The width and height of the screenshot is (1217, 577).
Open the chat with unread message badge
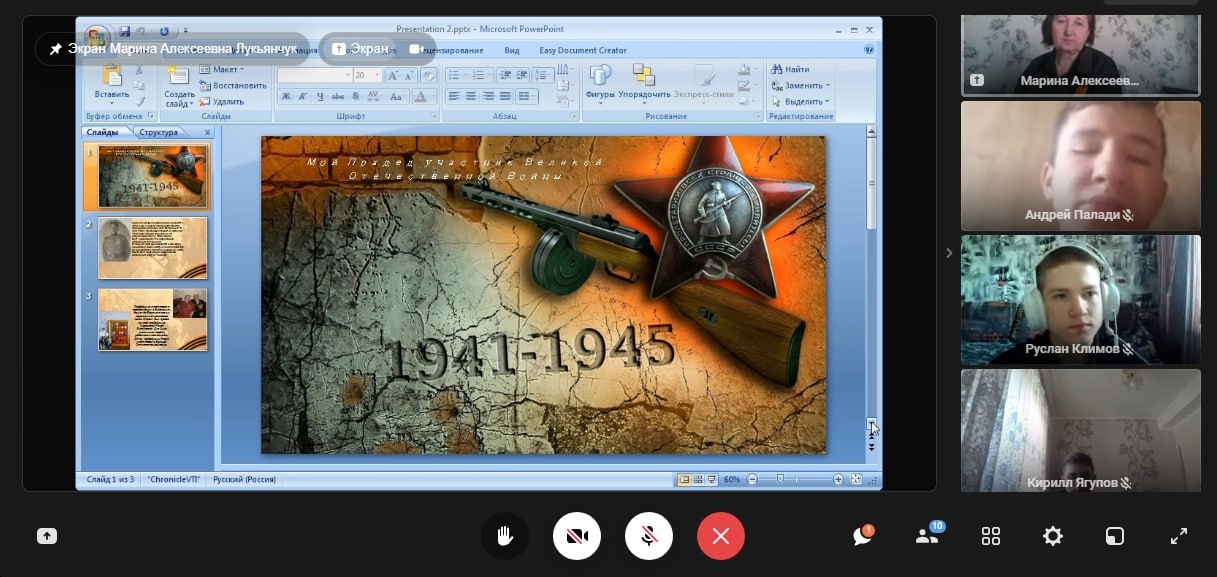click(863, 536)
